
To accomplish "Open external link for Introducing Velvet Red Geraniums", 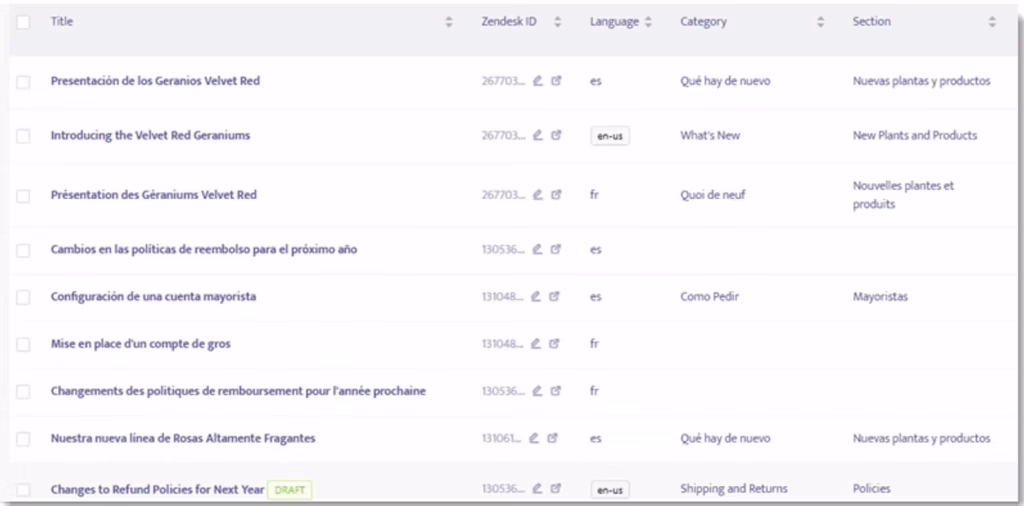I will point(556,136).
